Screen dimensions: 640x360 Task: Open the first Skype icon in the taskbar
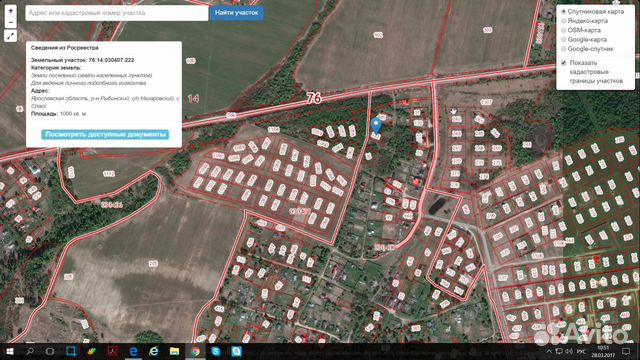216,351
